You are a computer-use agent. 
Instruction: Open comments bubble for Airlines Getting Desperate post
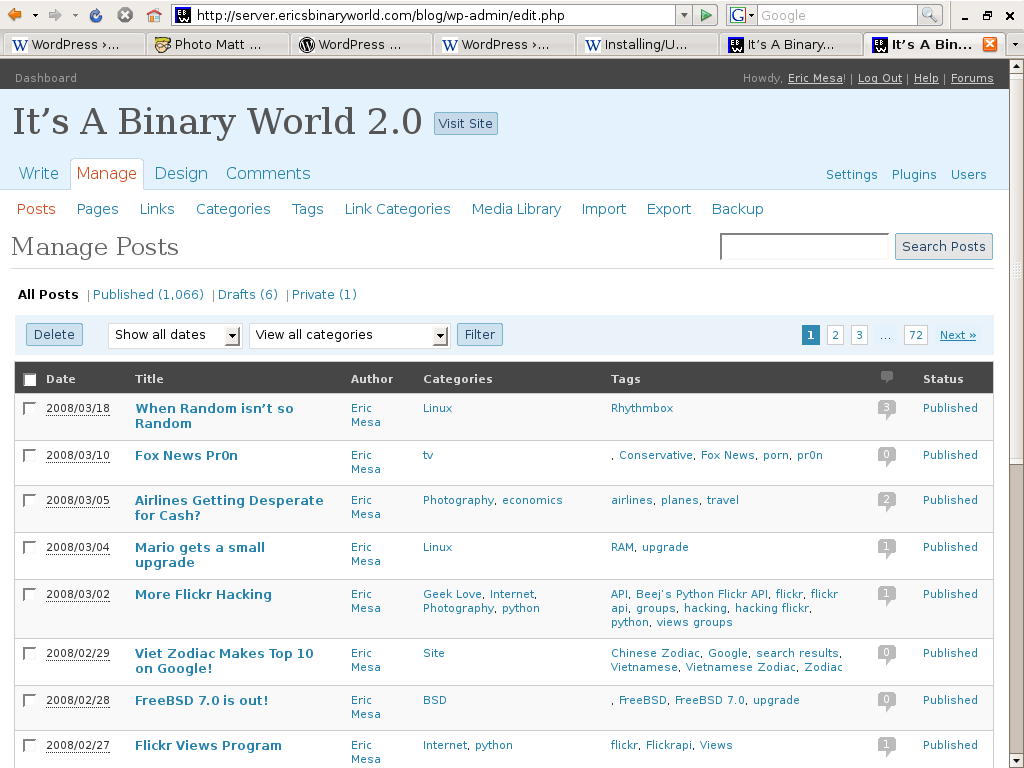point(886,501)
